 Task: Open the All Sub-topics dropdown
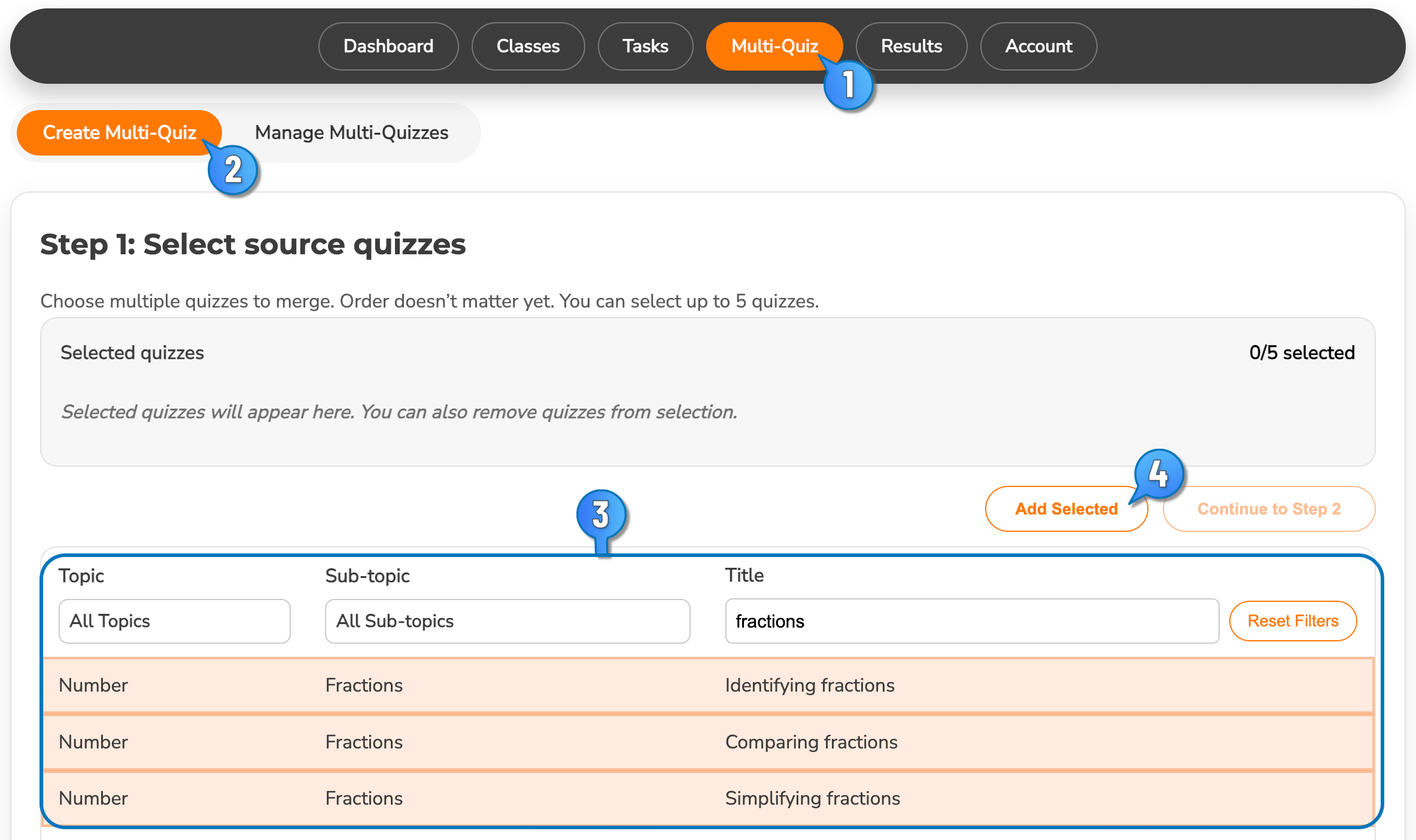tap(507, 621)
